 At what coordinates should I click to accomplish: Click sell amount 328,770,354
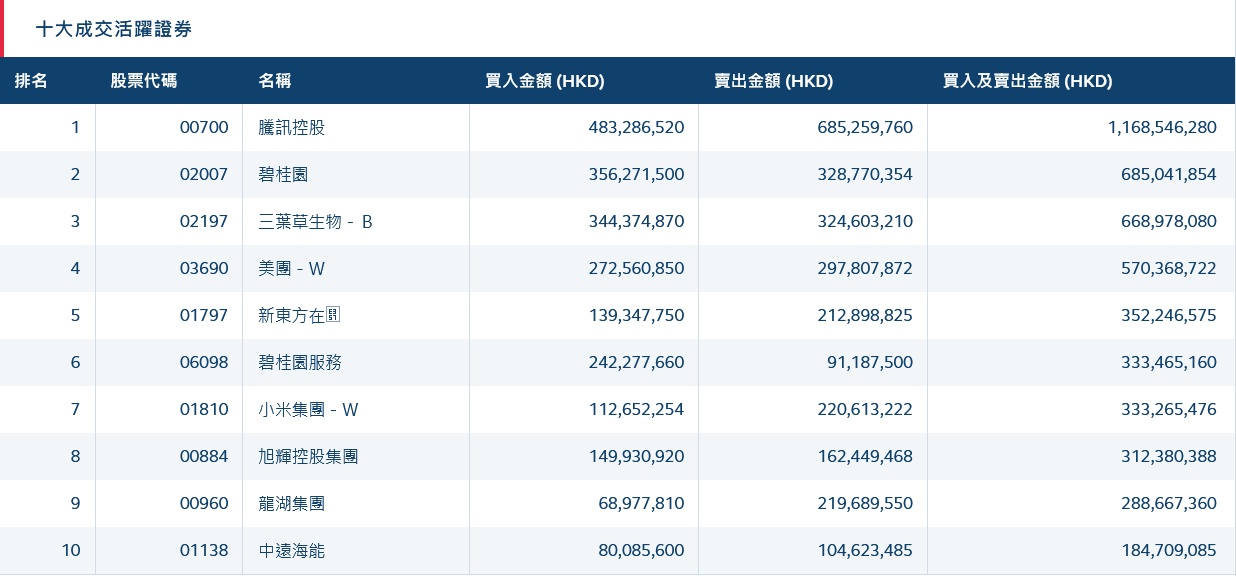(x=866, y=175)
